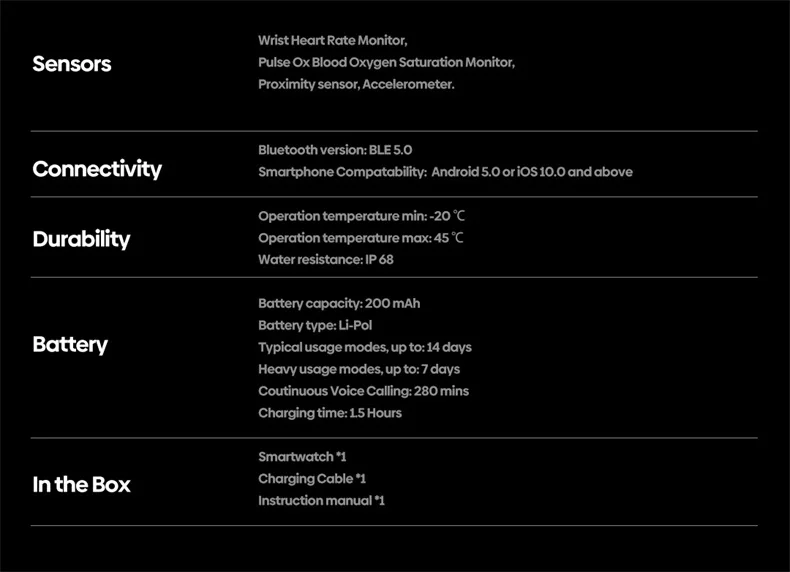Click the Operation temperature min line
This screenshot has height=572, width=790.
(x=361, y=216)
